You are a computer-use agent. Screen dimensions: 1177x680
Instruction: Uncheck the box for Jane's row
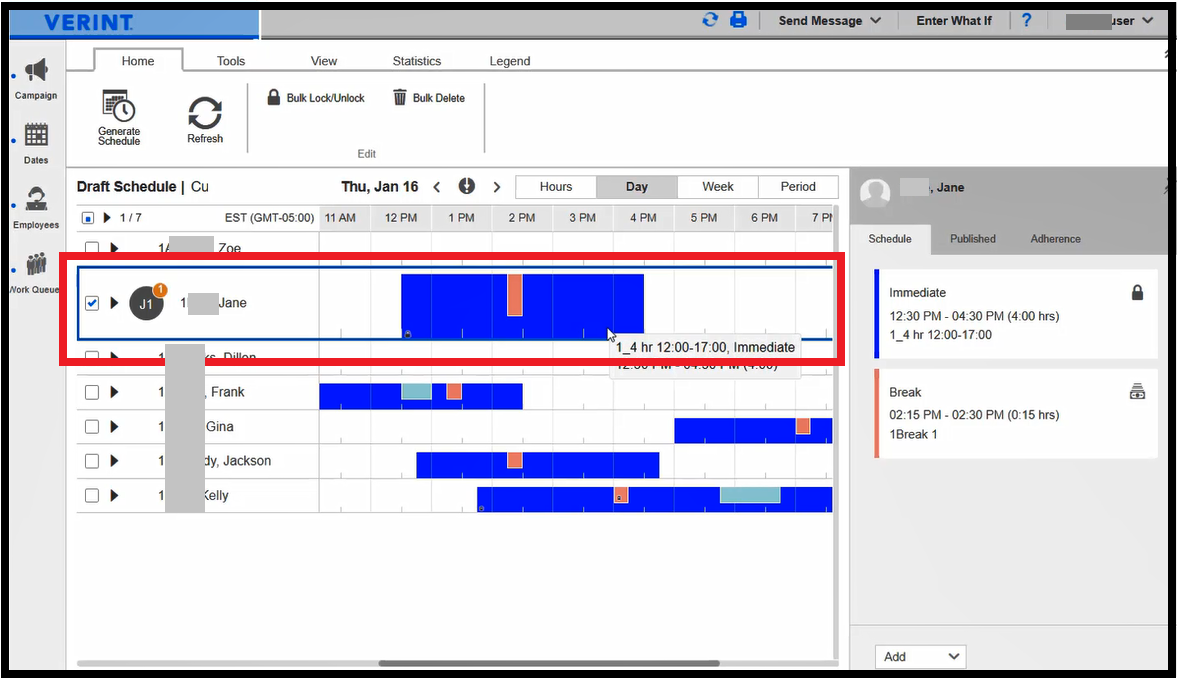coord(92,303)
